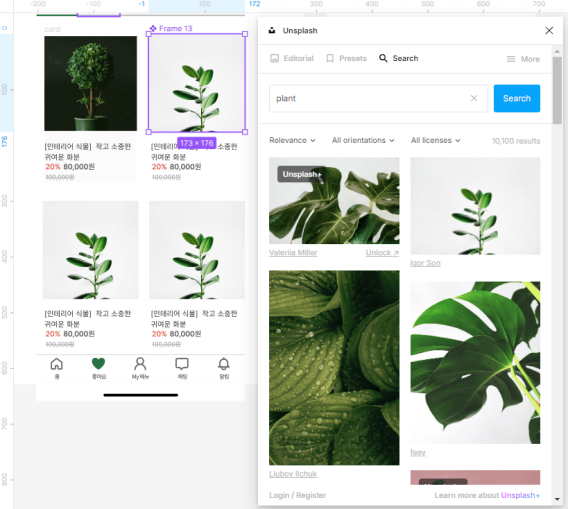This screenshot has width=568, height=509.
Task: Click the Editorial image icon
Action: tap(275, 58)
